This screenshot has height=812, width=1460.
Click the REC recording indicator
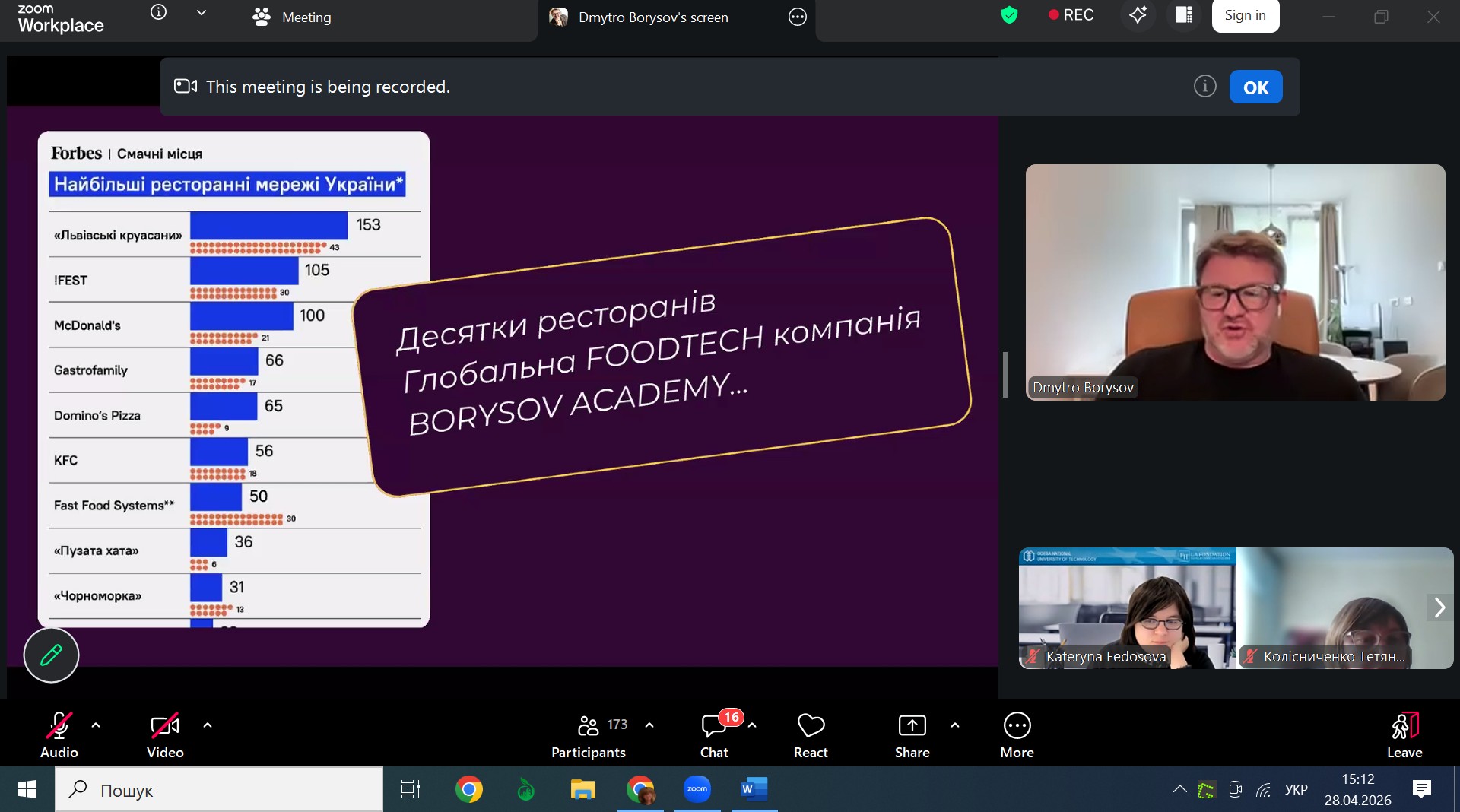1071,15
